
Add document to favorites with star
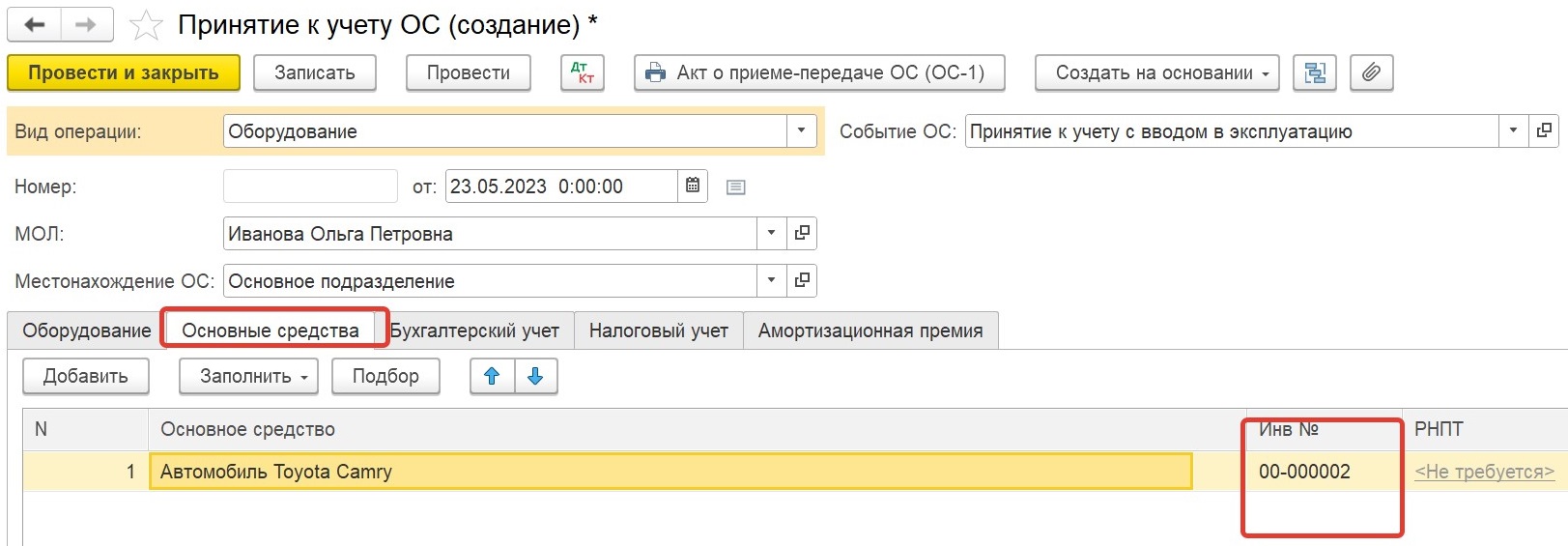(x=146, y=25)
